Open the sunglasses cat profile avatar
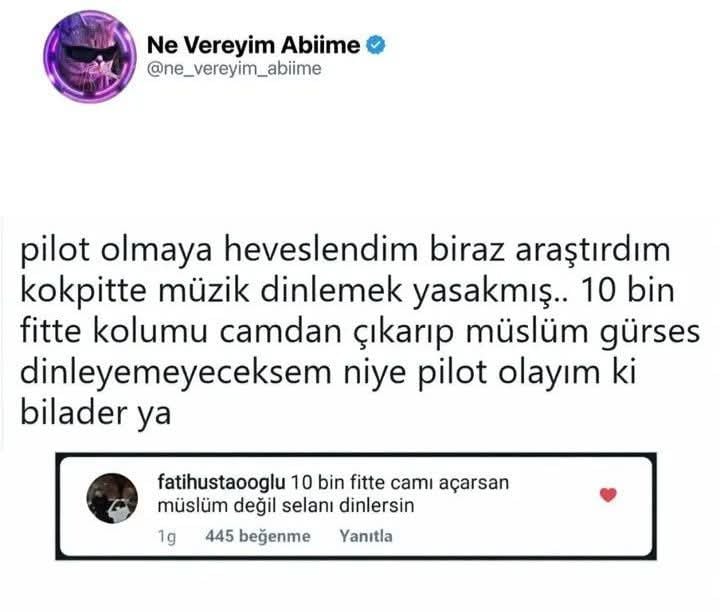This screenshot has width=720, height=612. point(90,56)
